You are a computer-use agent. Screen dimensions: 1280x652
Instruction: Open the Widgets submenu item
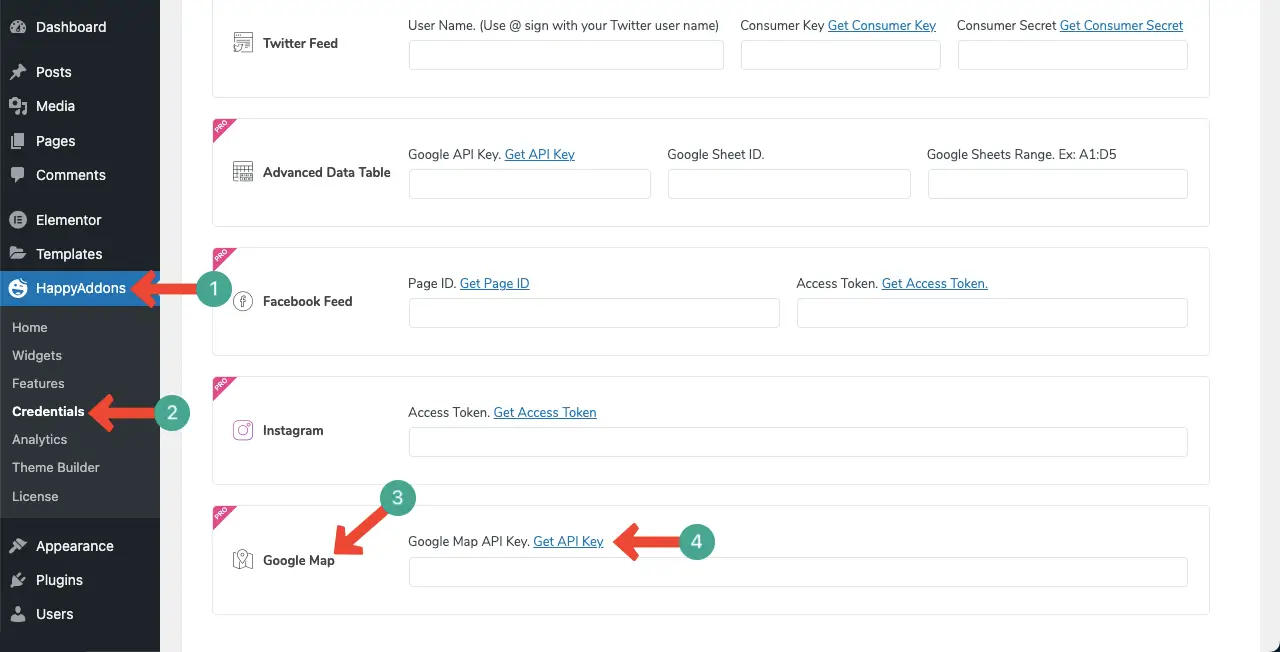(37, 355)
